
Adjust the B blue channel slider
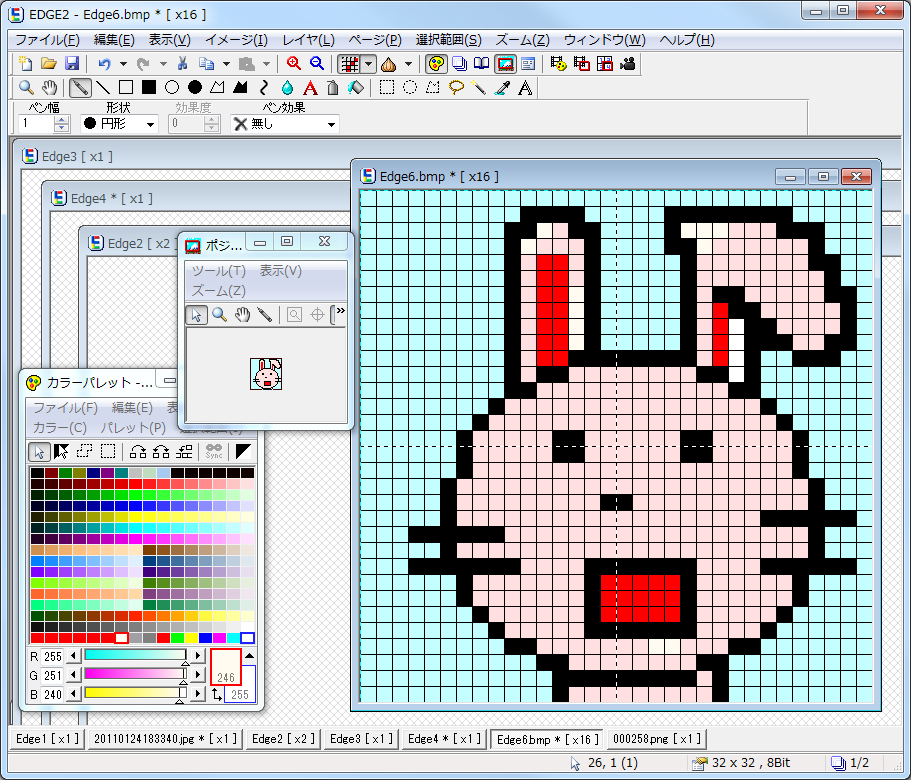pyautogui.click(x=135, y=693)
